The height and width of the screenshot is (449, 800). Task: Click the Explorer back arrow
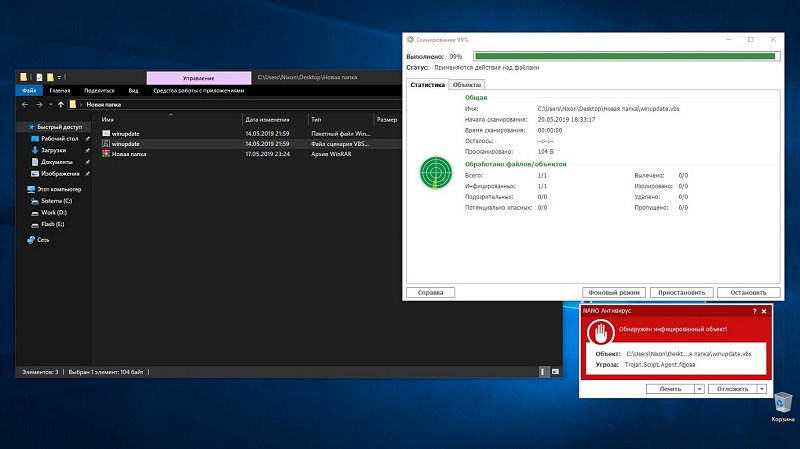[25, 104]
